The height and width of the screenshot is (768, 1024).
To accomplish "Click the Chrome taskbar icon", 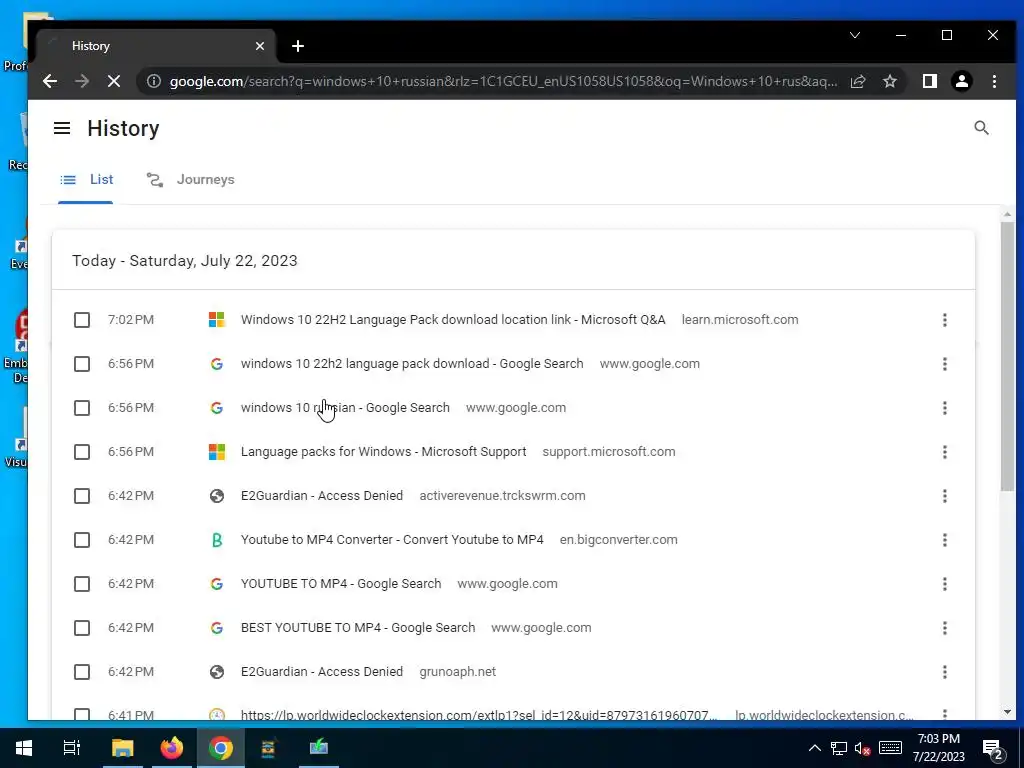I will (221, 748).
